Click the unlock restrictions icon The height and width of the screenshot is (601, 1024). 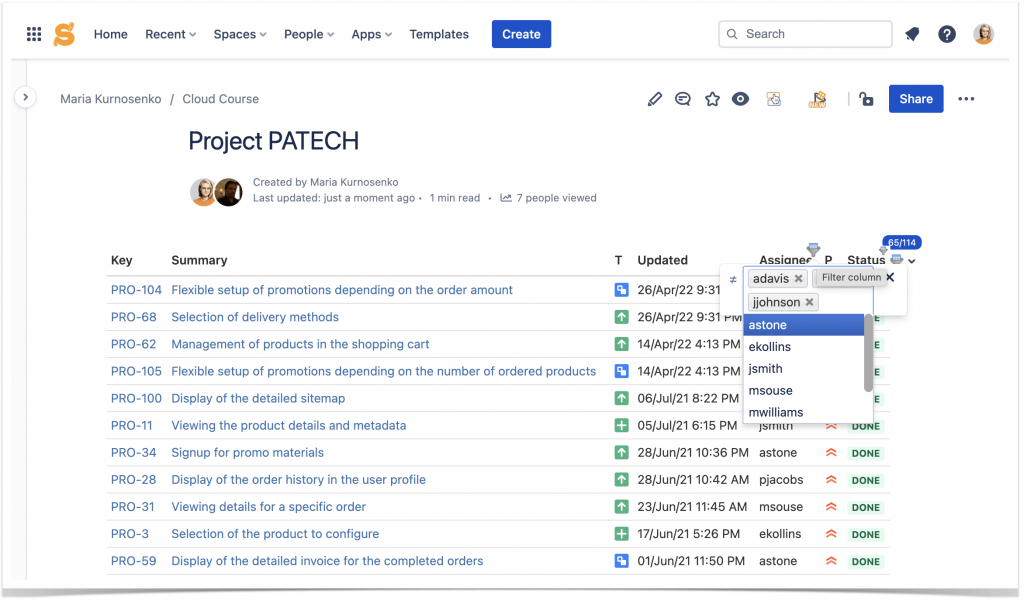[x=866, y=99]
